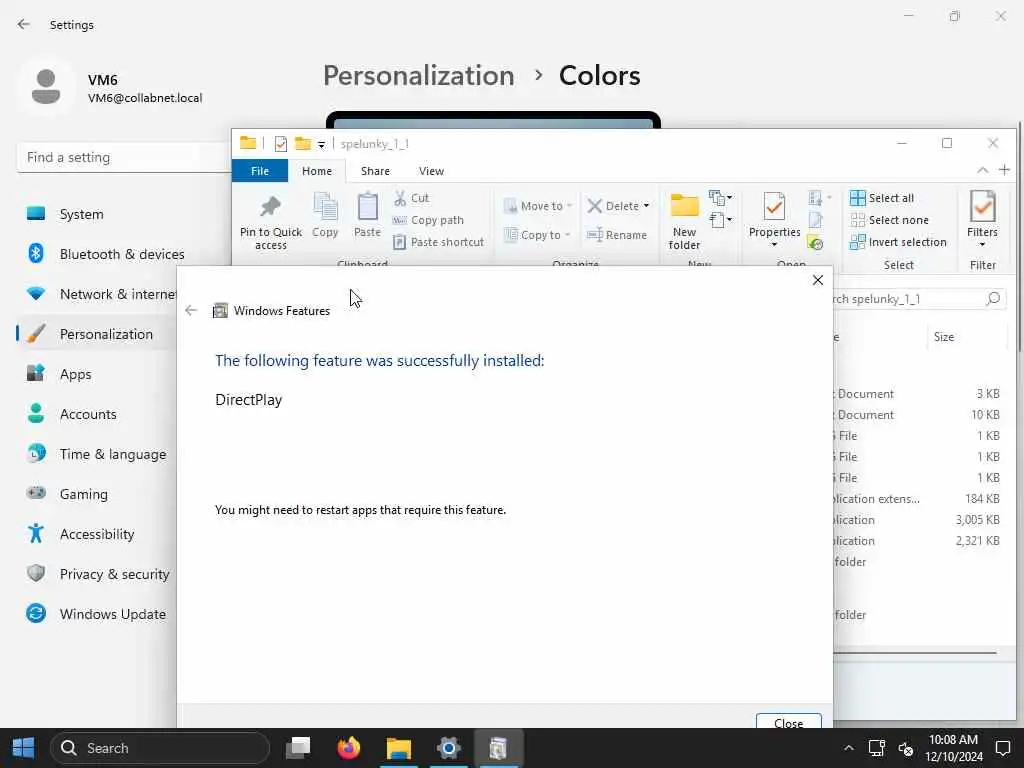1024x768 pixels.
Task: Click the Find a setting box
Action: (x=124, y=157)
